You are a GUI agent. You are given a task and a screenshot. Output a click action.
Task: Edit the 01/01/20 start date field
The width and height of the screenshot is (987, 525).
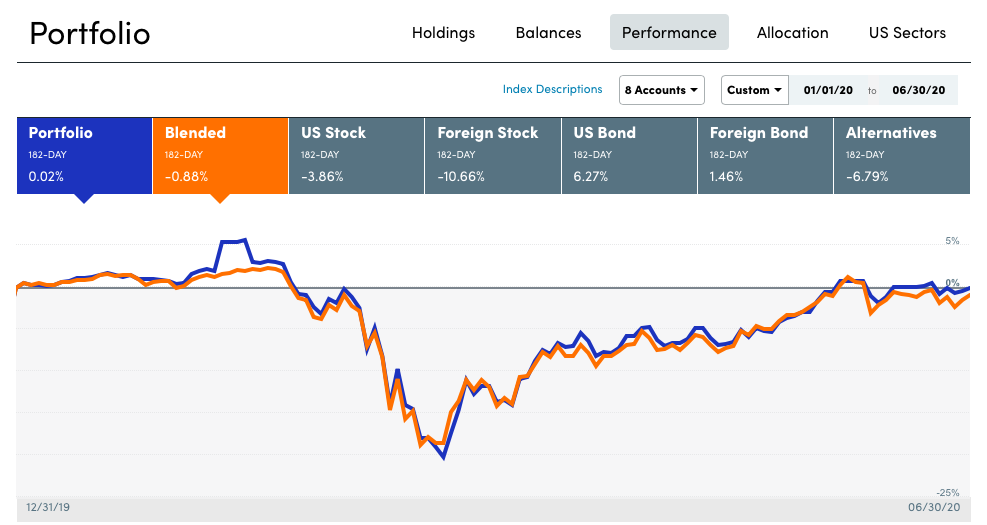828,90
